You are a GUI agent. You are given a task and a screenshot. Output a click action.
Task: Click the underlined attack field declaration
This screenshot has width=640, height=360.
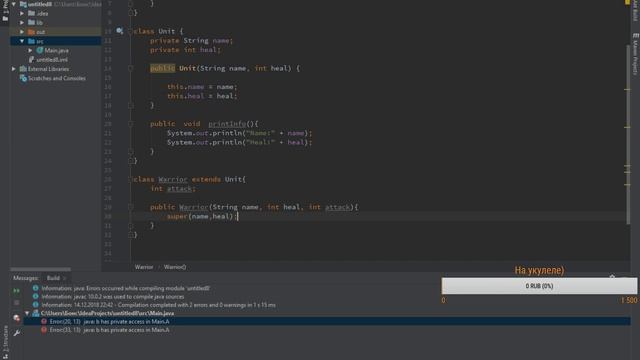179,189
